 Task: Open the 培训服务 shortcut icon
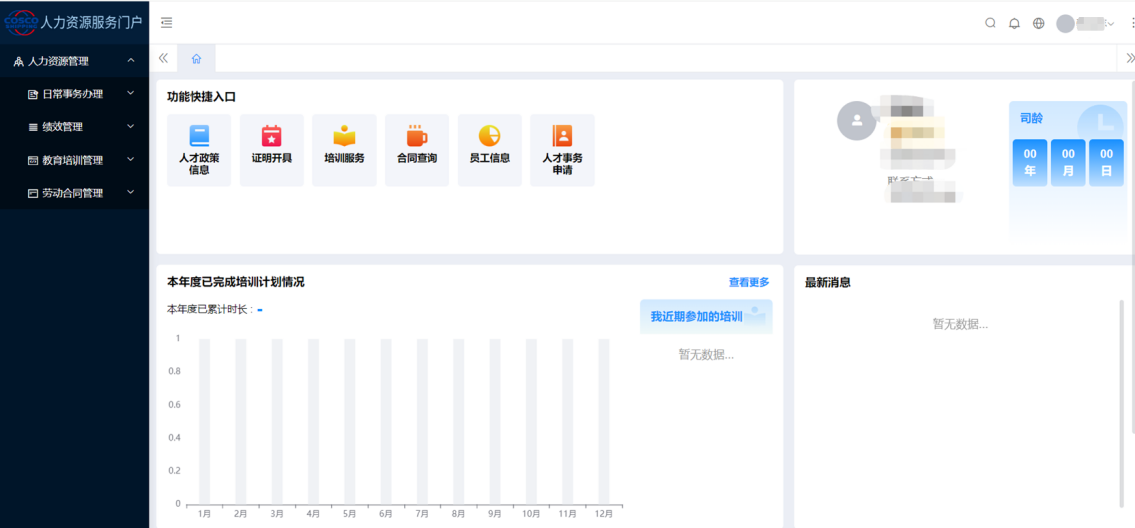point(344,137)
